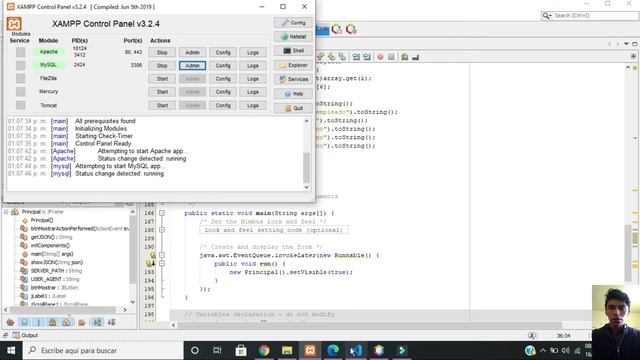
Task: Click NetBeans record macro red button
Action: [x=380, y=57]
